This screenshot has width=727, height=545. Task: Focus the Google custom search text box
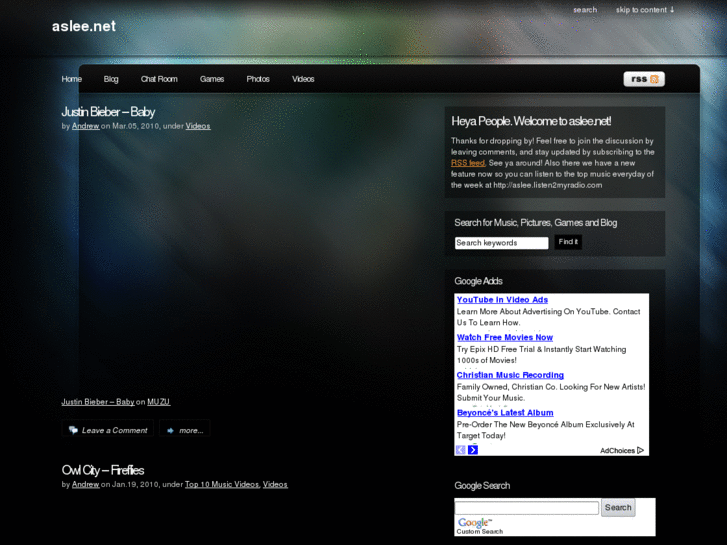527,507
